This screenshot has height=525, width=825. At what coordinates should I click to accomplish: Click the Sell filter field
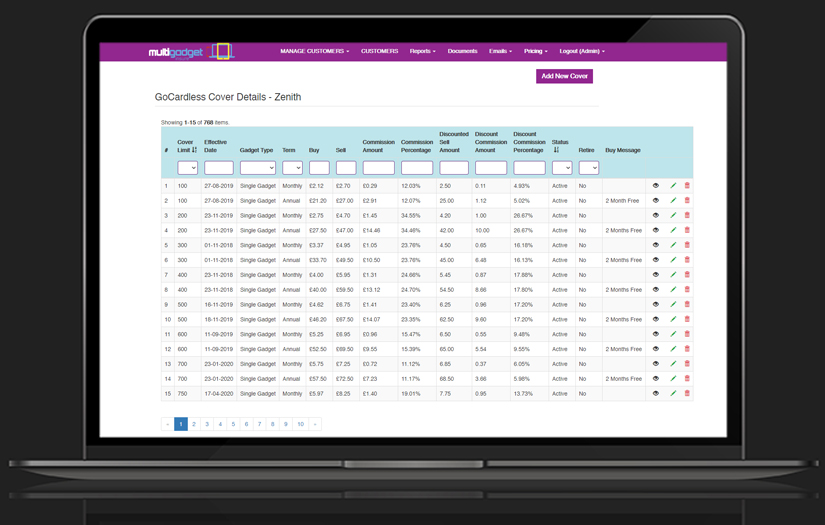point(346,168)
